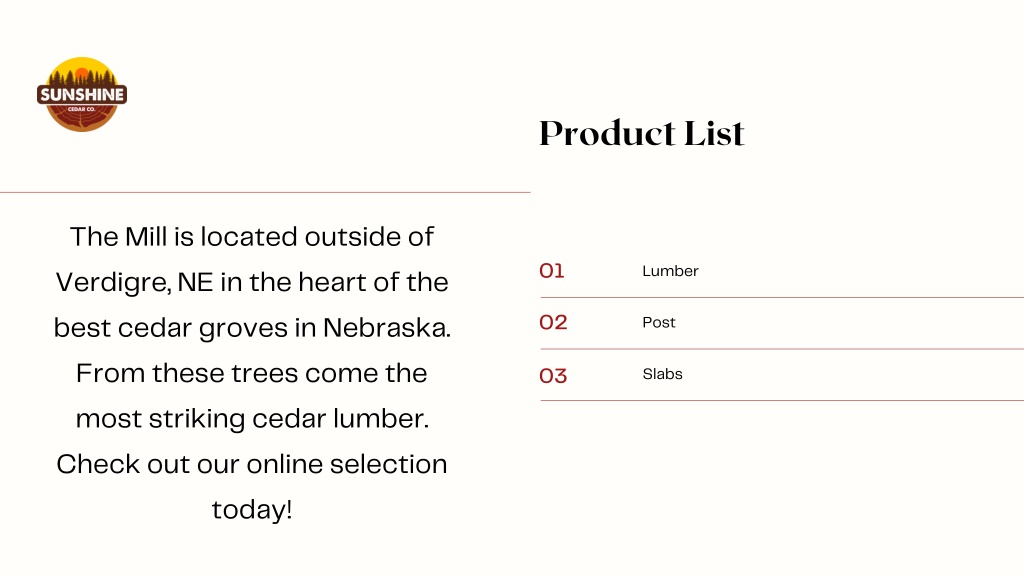Click the Sunshine Cedar Co. logo
This screenshot has width=1024, height=576.
(82, 94)
